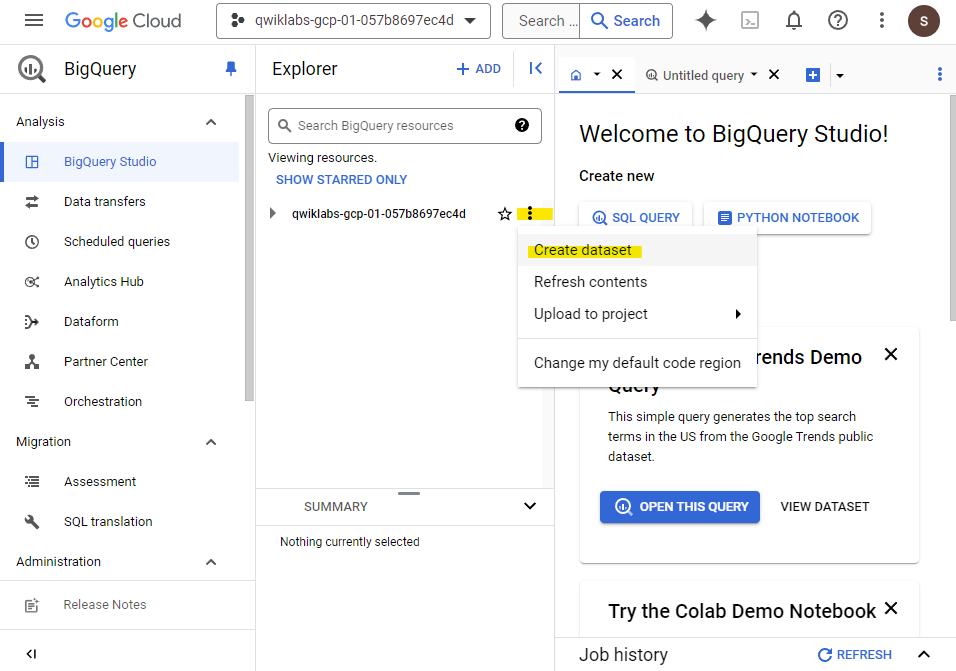The height and width of the screenshot is (671, 956).
Task: Open the Gemini AI sparkle assistant
Action: pyautogui.click(x=705, y=21)
